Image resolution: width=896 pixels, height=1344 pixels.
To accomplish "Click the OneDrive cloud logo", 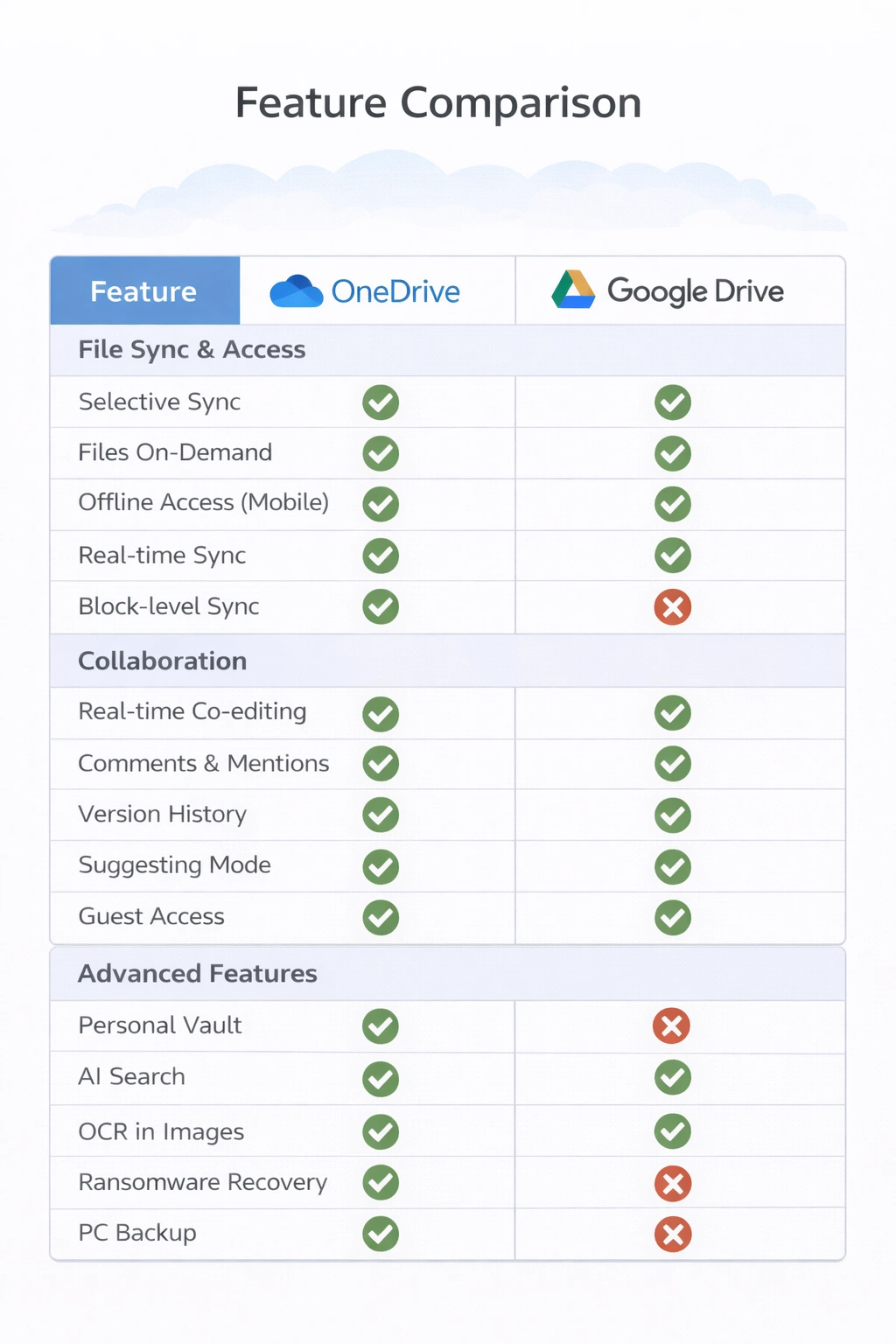I will [296, 290].
